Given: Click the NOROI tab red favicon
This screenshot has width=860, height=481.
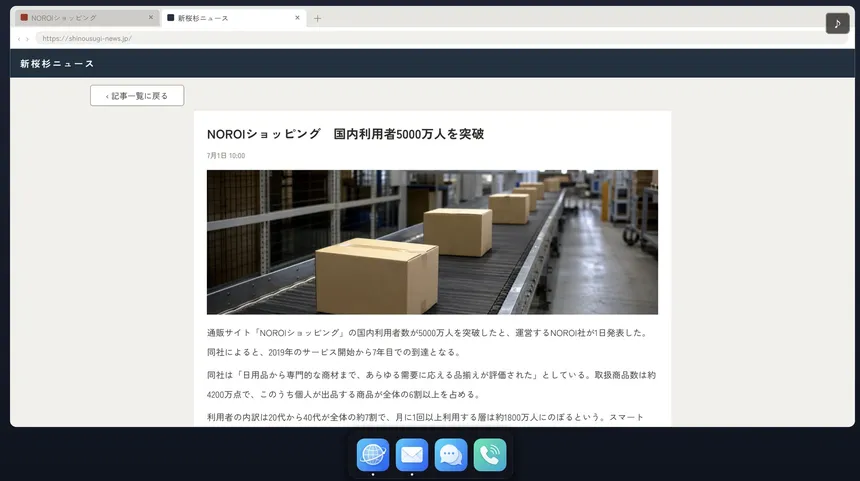Looking at the screenshot, I should pos(24,18).
